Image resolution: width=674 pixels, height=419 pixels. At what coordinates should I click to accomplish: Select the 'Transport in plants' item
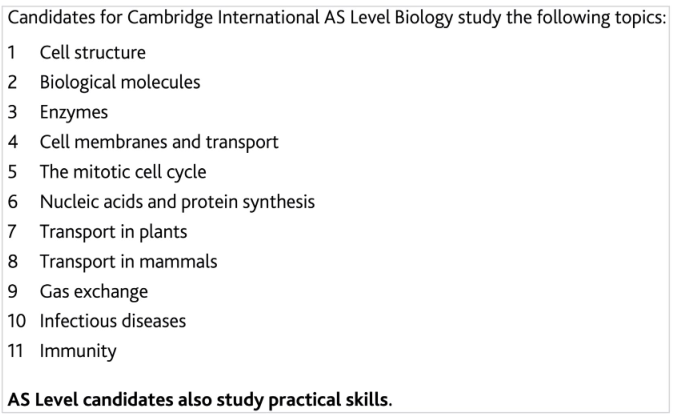click(113, 232)
